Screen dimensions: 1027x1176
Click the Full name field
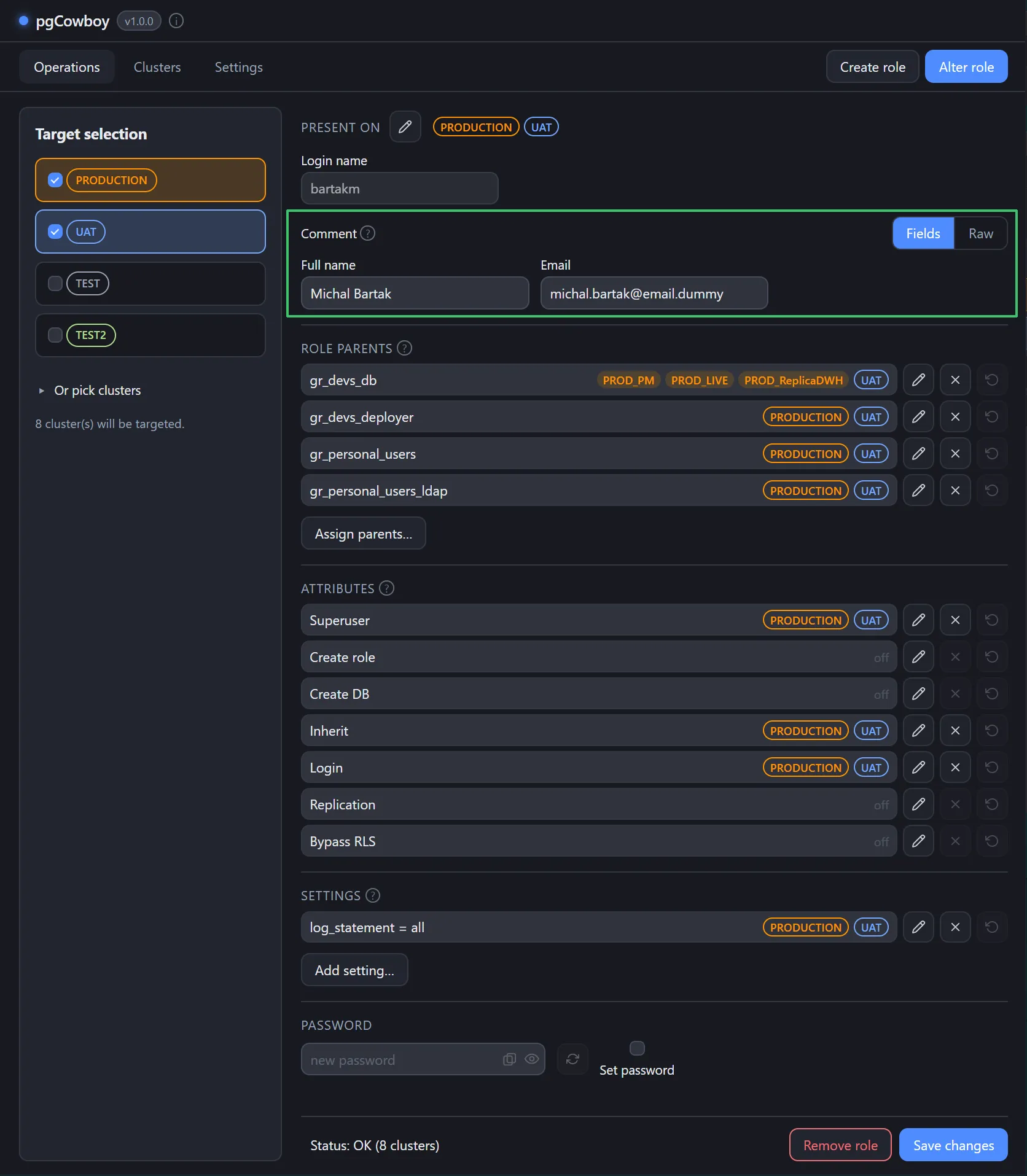pos(415,294)
